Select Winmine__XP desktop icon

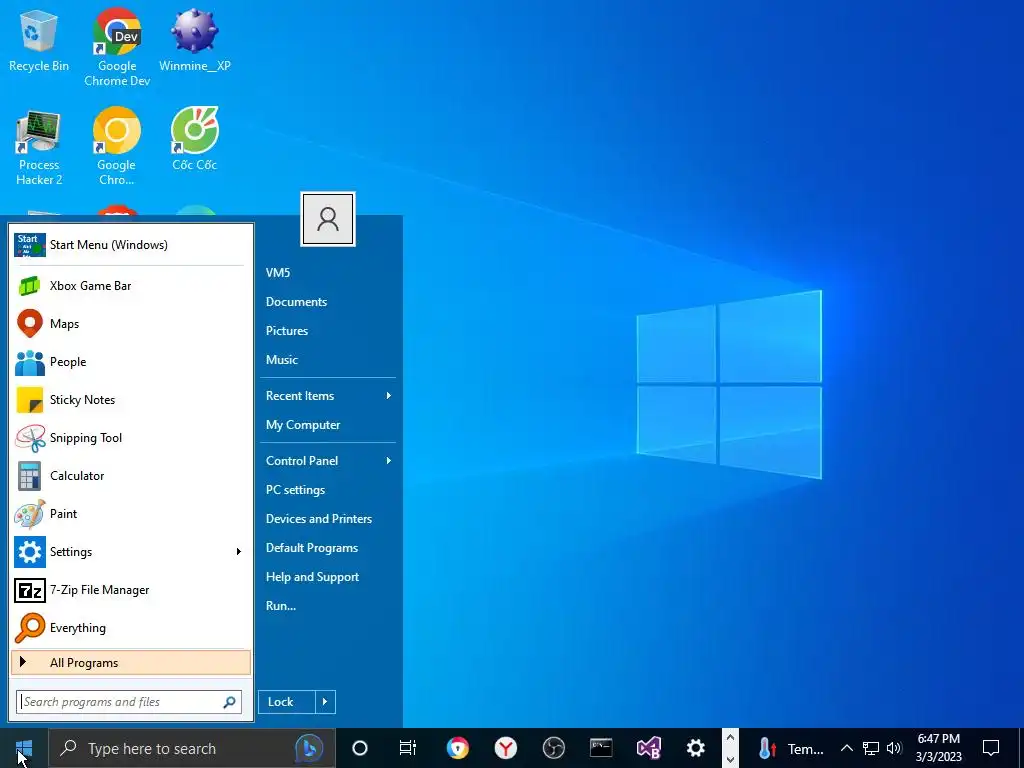(195, 40)
